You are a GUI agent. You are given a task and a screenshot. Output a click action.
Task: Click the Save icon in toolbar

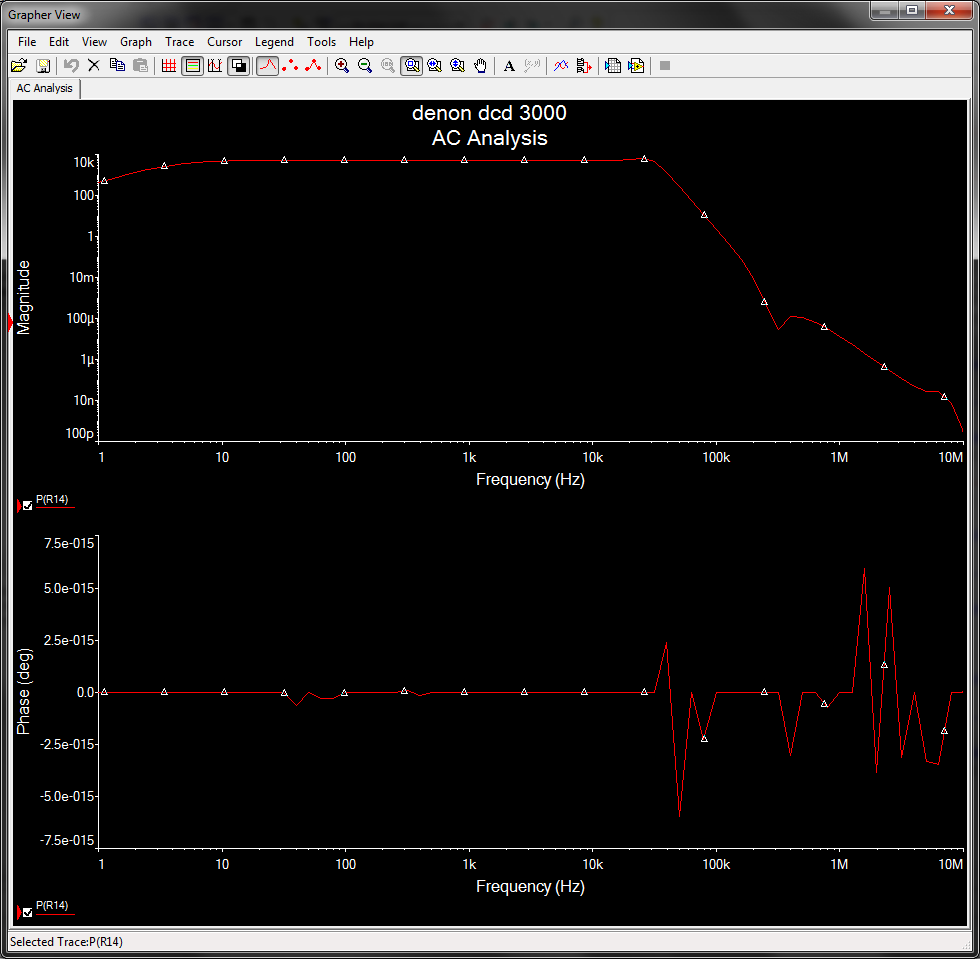43,66
